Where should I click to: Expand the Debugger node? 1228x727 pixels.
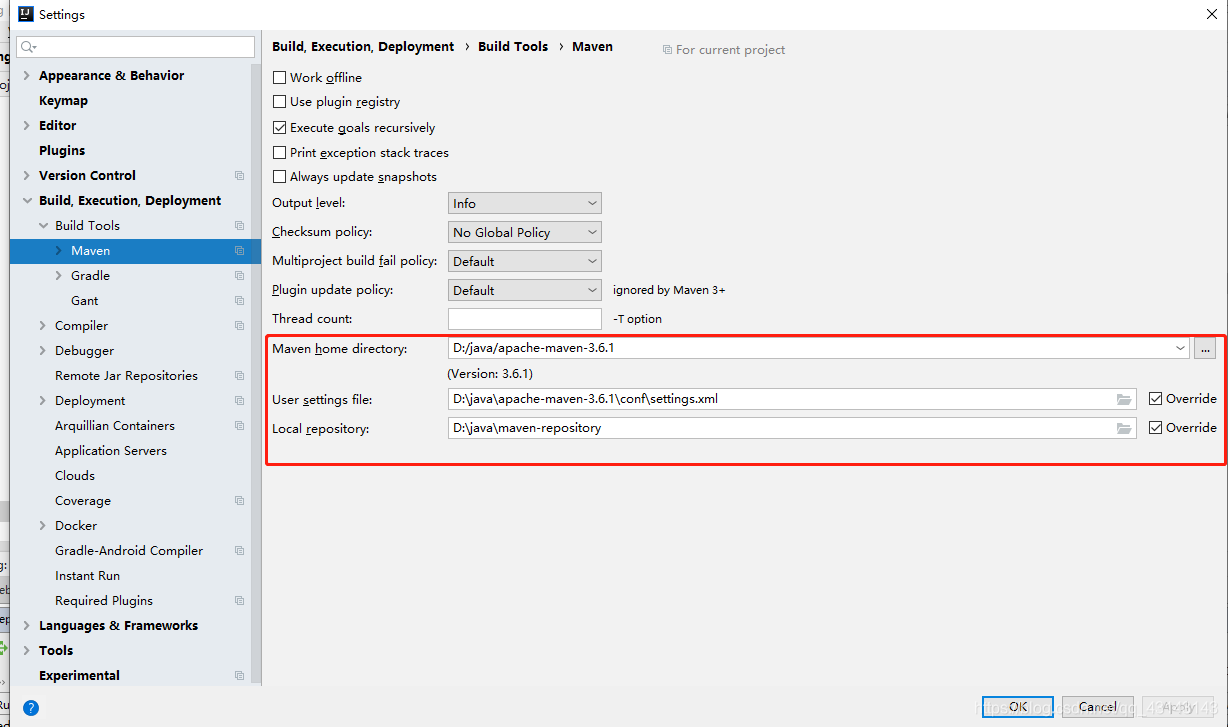point(42,351)
